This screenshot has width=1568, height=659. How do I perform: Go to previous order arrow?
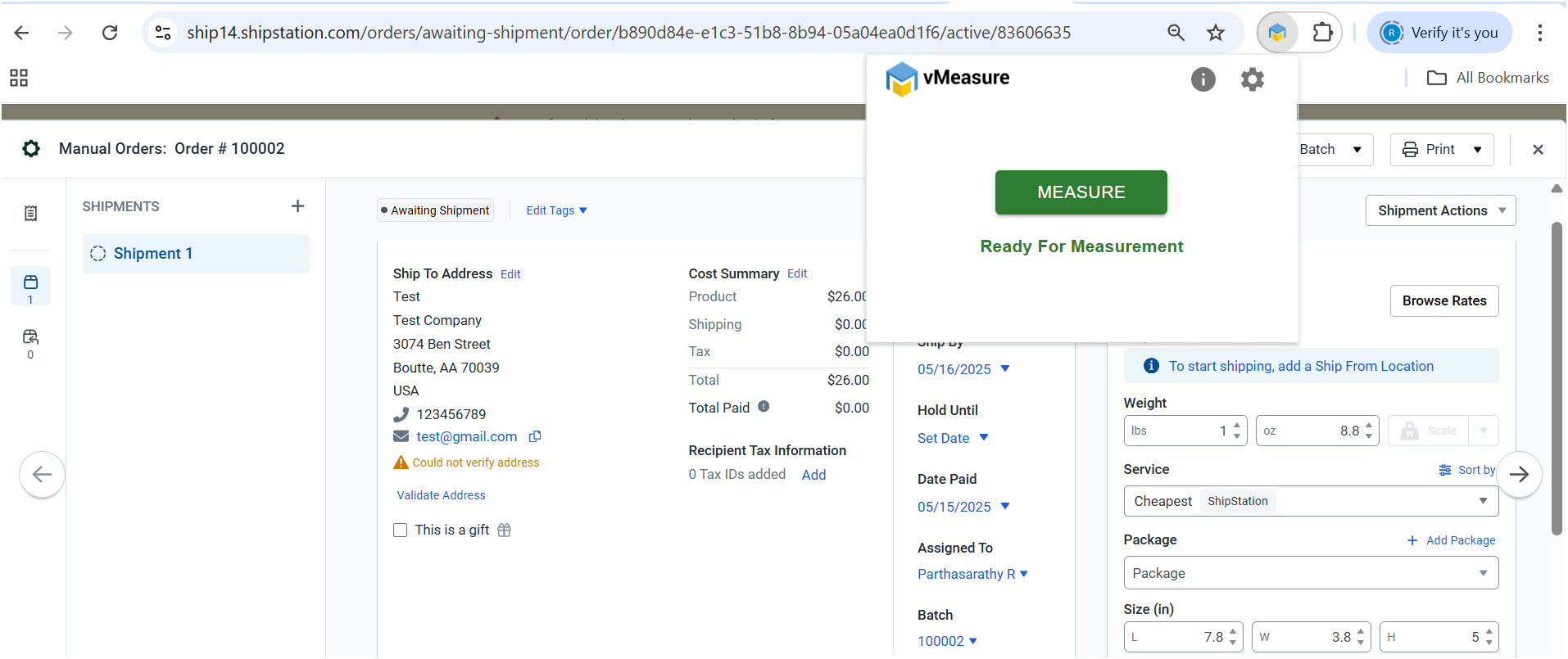click(42, 474)
